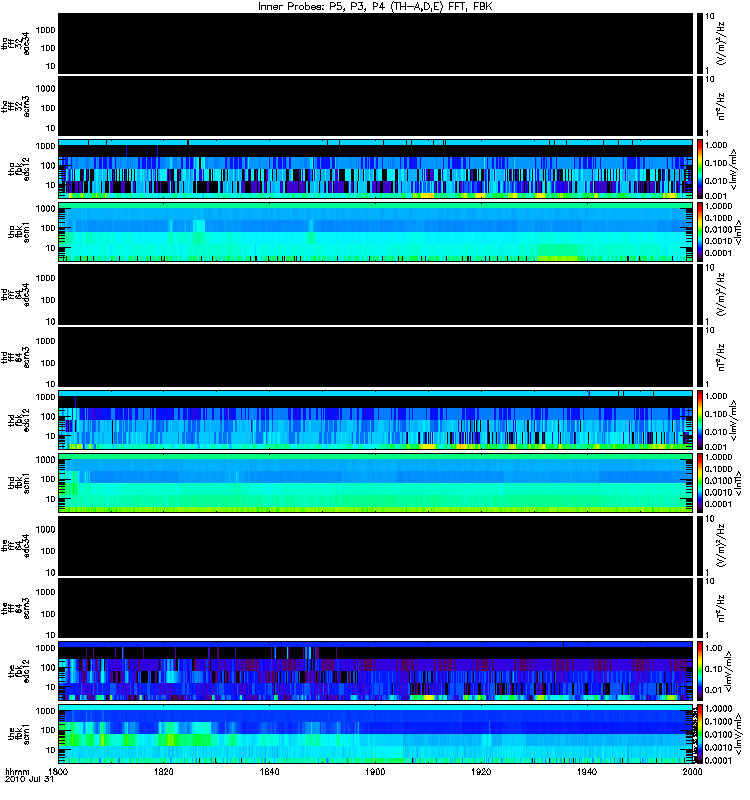Click the <|mV/m|> unit label beside tha fbk edc12
The image size is (750, 800).
click(734, 169)
